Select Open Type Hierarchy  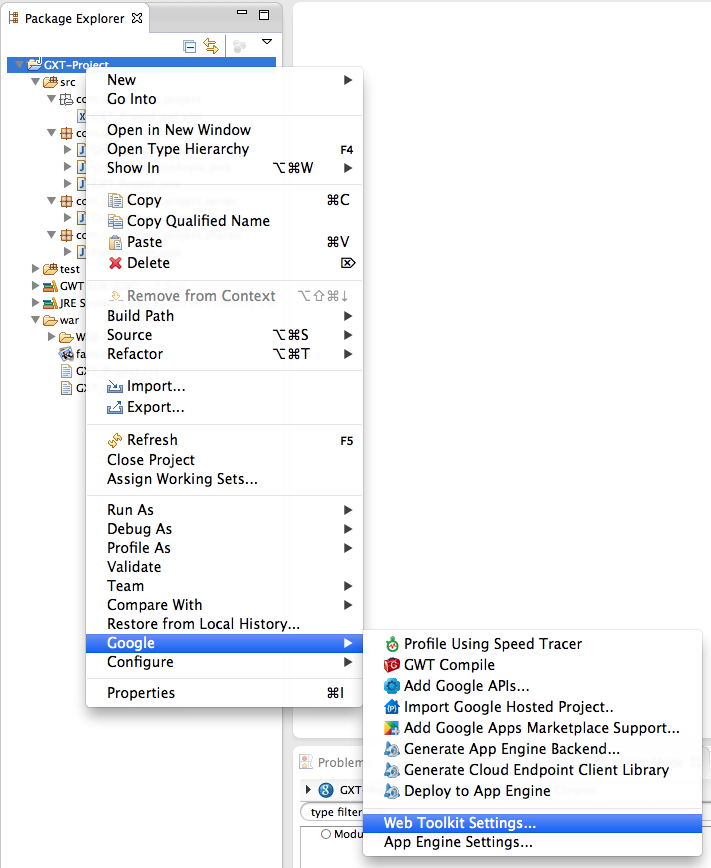pyautogui.click(x=224, y=149)
